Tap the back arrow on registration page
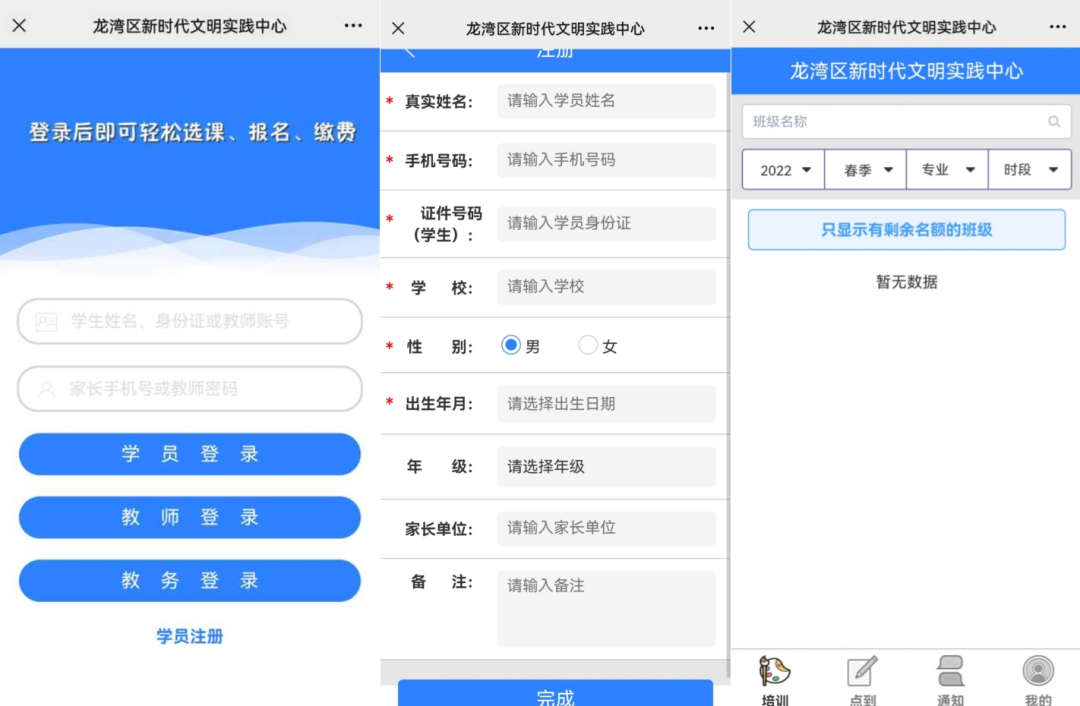1080x706 pixels. (409, 52)
